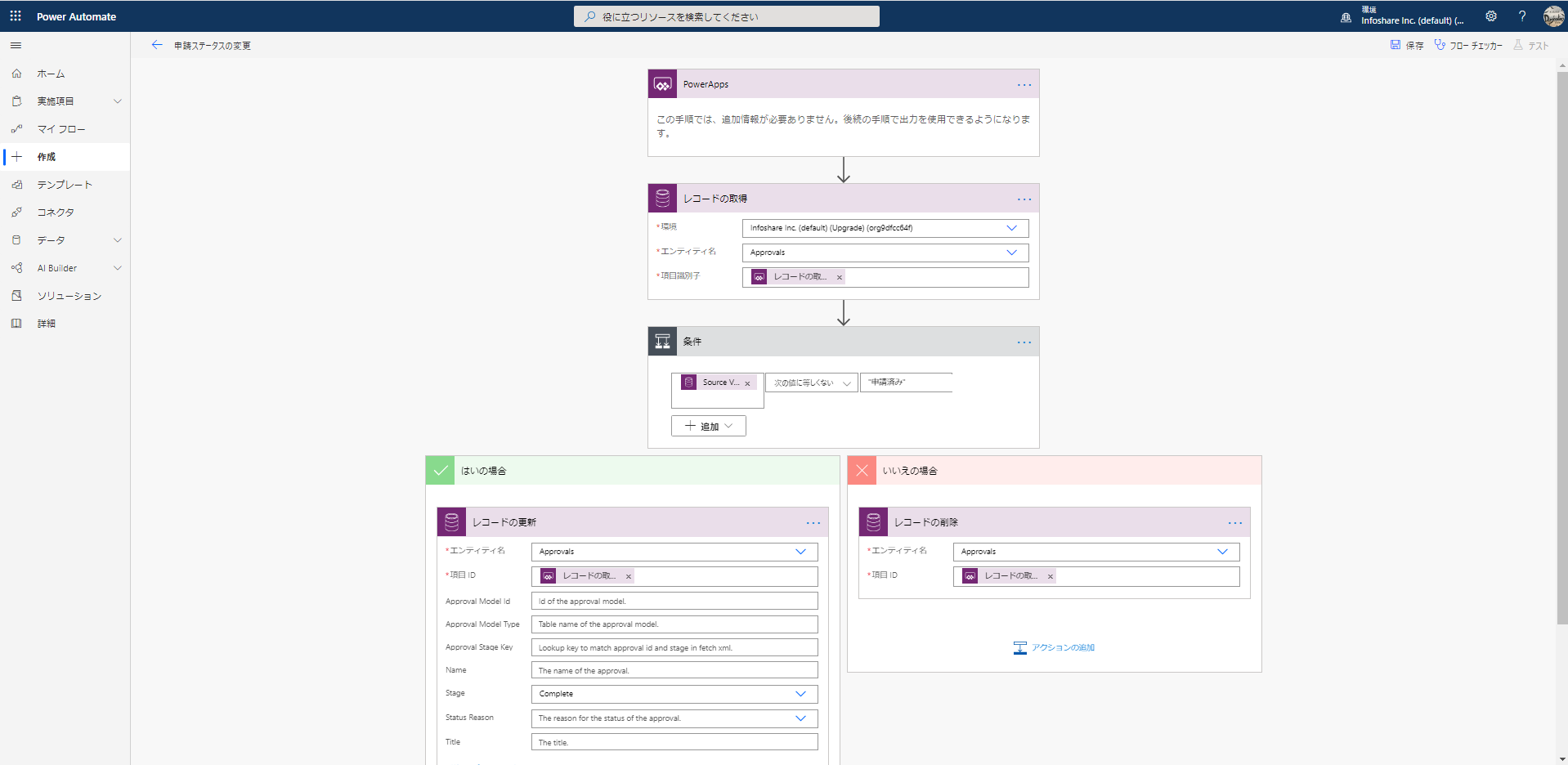This screenshot has height=765, width=1568.
Task: Click the Title input field
Action: [x=674, y=742]
